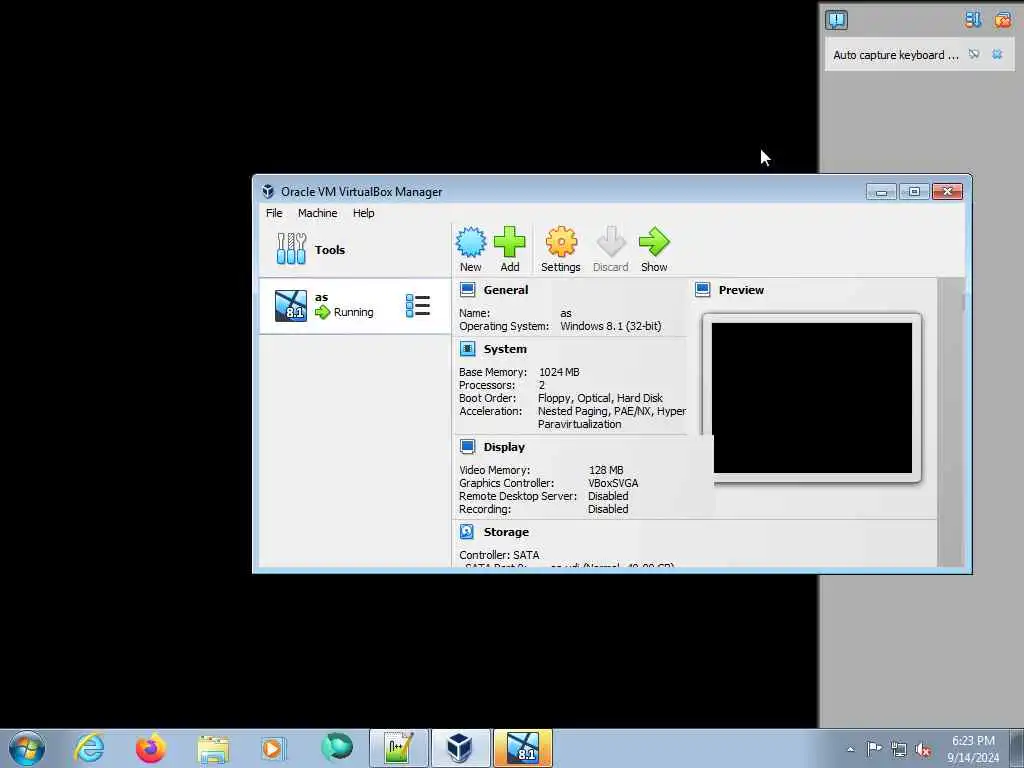The height and width of the screenshot is (768, 1024).
Task: Click the taskbar clock showing 6:23 PM
Action: (x=973, y=748)
